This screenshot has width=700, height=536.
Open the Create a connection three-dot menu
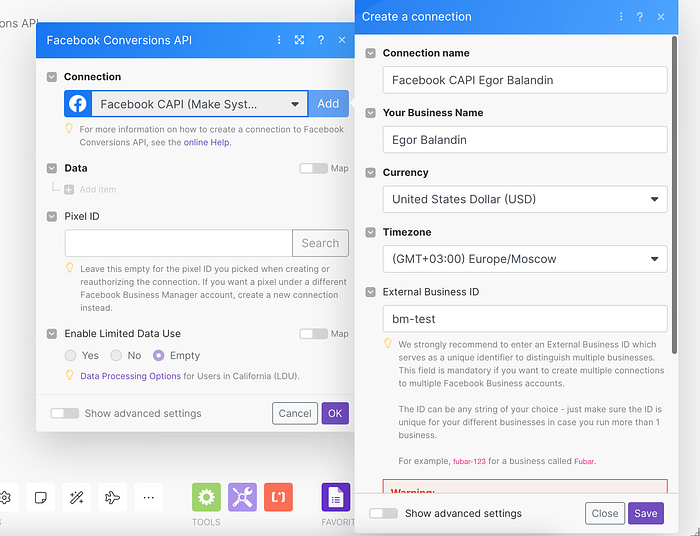click(621, 17)
